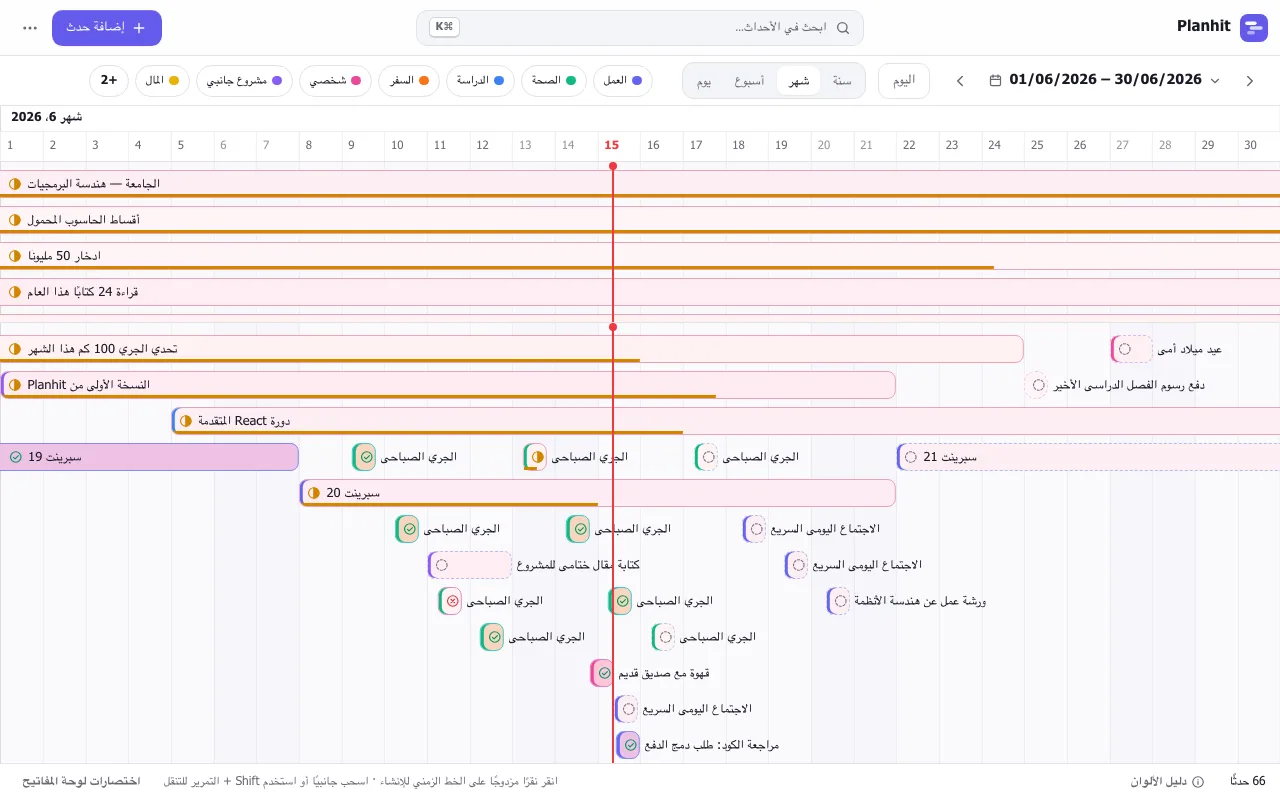Click the Planhit brand name

1203,27
